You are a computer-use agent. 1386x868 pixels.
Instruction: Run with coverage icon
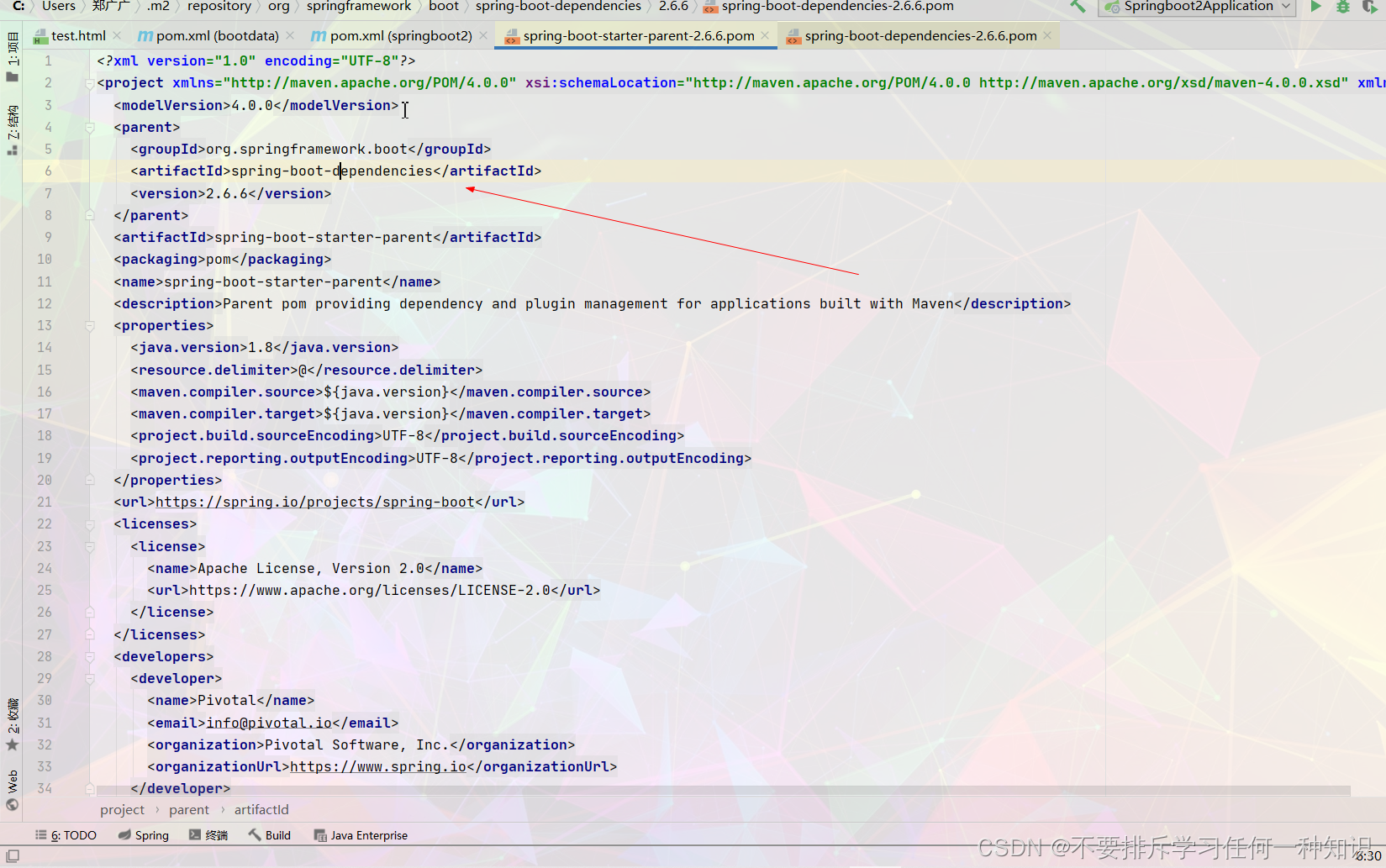pos(1369,7)
